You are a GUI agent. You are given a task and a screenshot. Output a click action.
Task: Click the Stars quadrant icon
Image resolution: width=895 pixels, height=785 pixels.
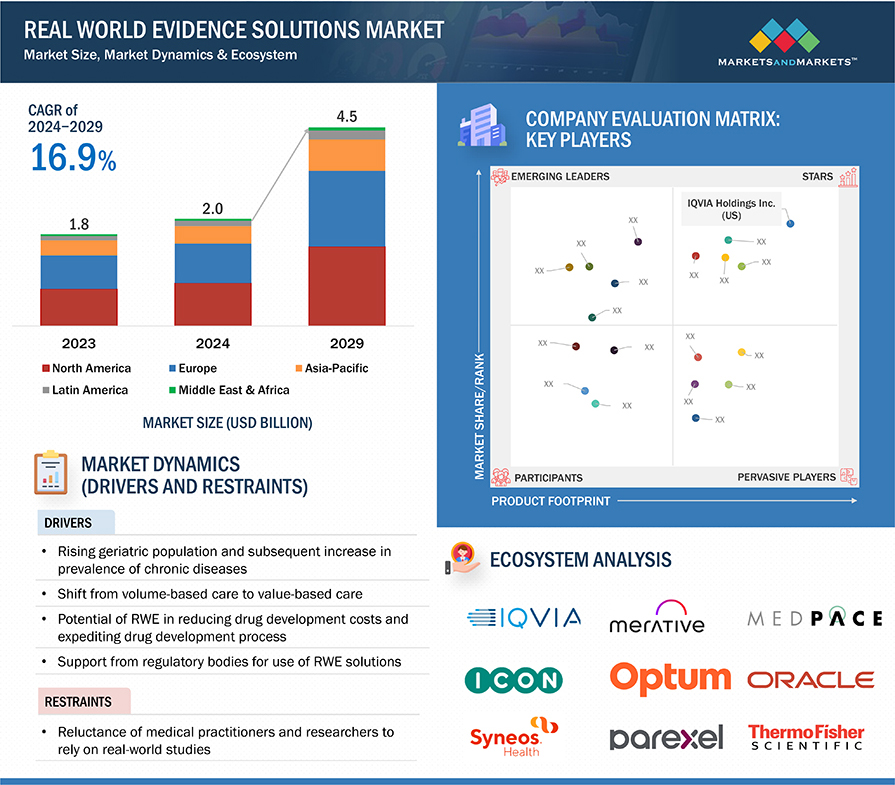[848, 178]
